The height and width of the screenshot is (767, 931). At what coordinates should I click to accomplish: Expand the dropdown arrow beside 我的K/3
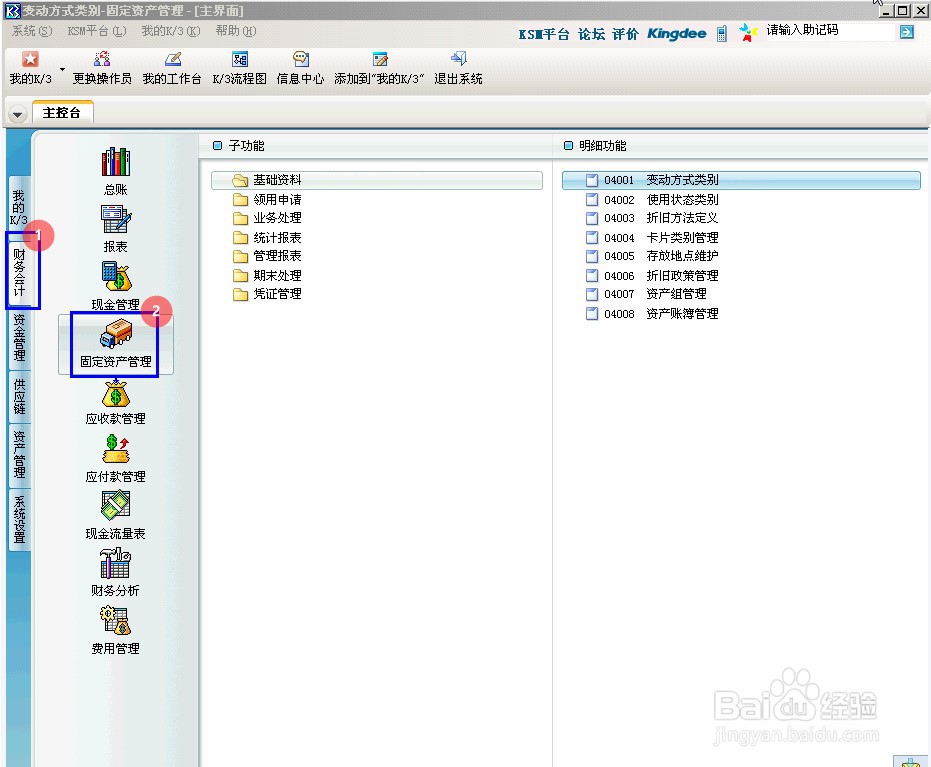coord(62,69)
